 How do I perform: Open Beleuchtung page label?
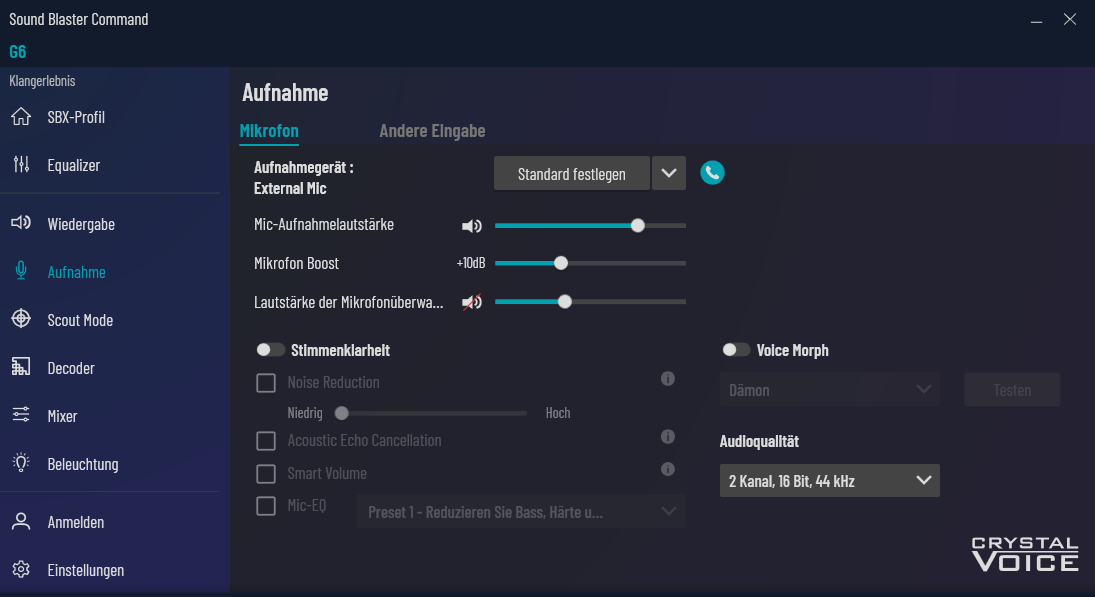tap(82, 464)
